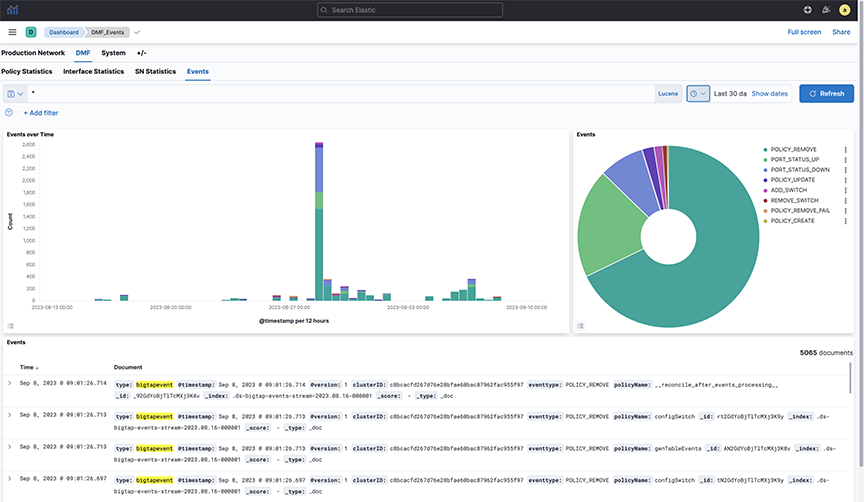This screenshot has width=864, height=502.
Task: Expand the 09:01:26.714 event row
Action: coord(9,383)
